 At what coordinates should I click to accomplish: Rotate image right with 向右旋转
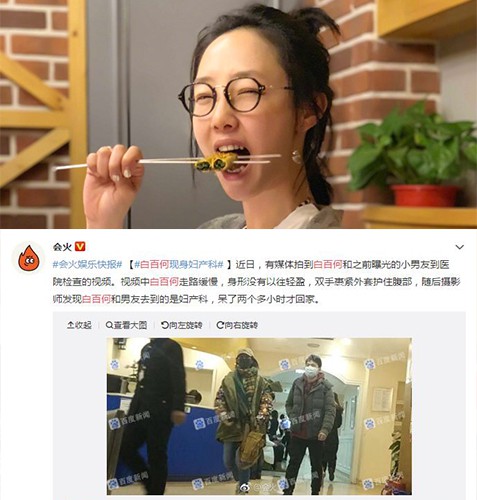pos(237,325)
